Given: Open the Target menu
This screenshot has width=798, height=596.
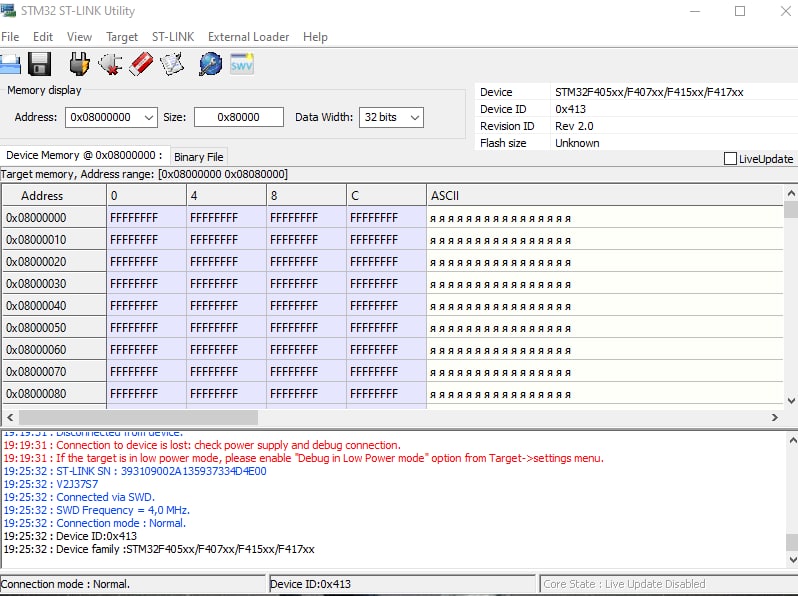Looking at the screenshot, I should pyautogui.click(x=122, y=37).
